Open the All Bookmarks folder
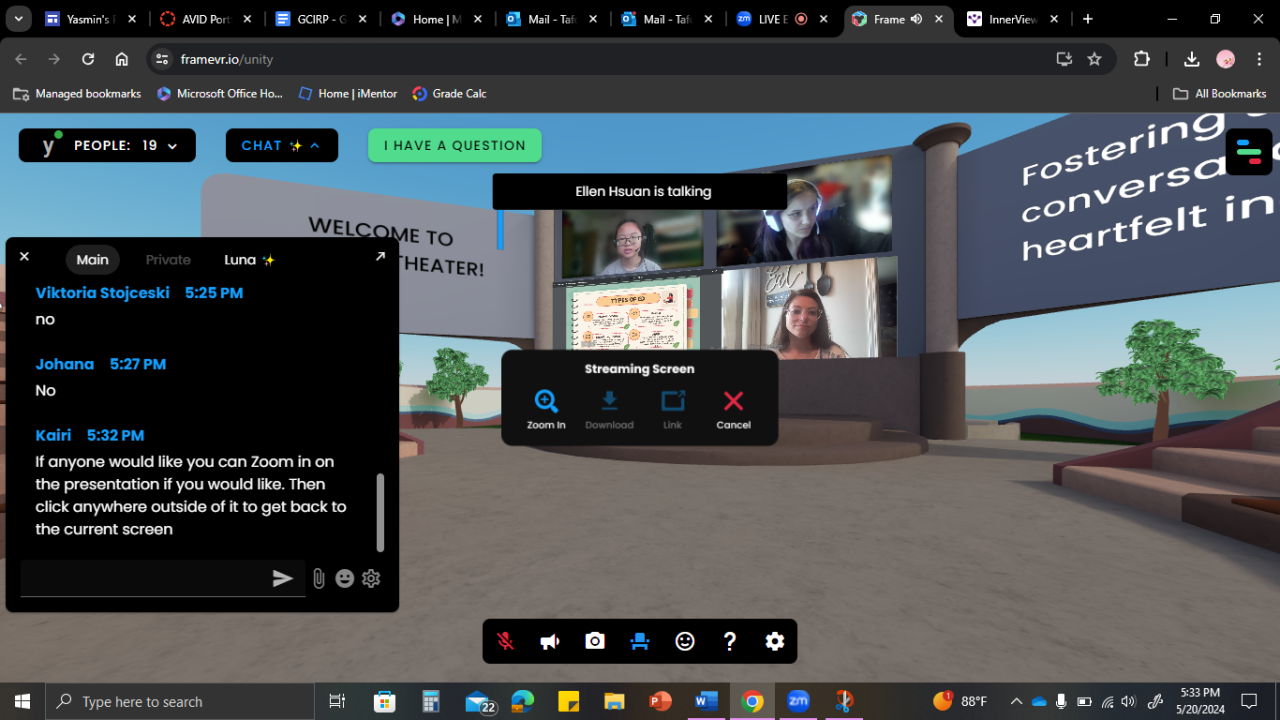The height and width of the screenshot is (720, 1280). [1219, 93]
